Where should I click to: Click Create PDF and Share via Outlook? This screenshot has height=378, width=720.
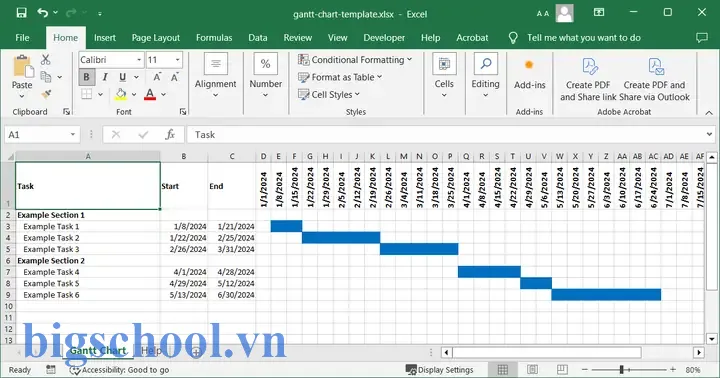click(654, 79)
